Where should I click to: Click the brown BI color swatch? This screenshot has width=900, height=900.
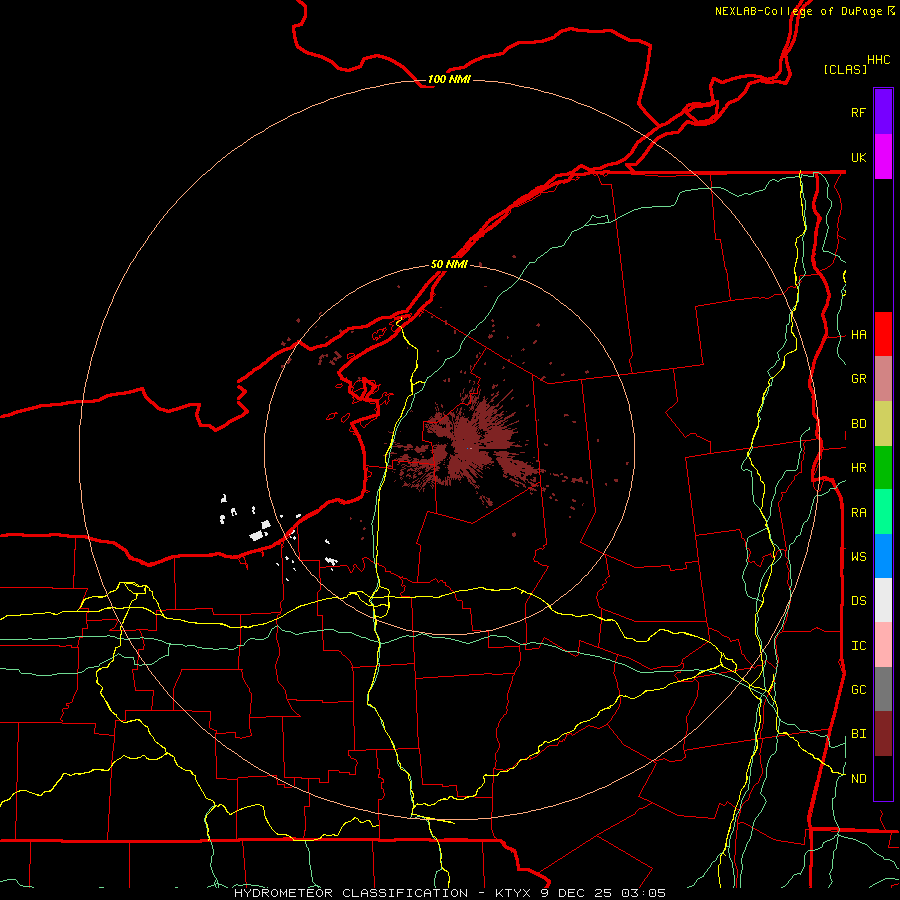coord(883,734)
